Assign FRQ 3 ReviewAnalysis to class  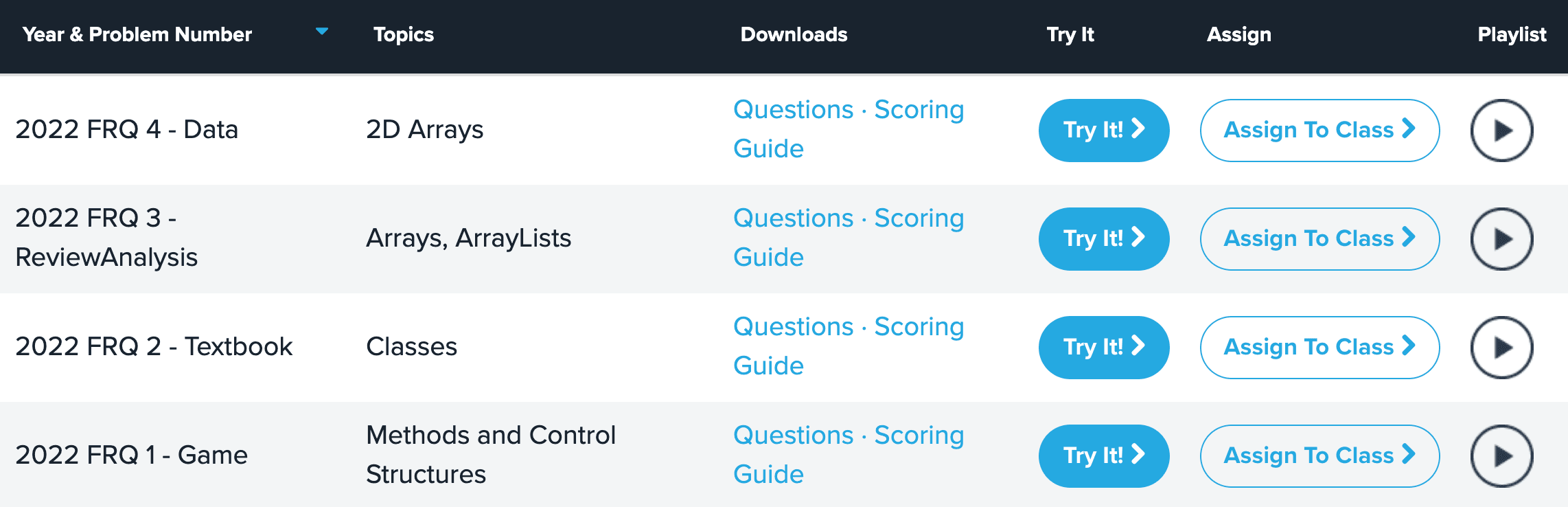pyautogui.click(x=1319, y=239)
